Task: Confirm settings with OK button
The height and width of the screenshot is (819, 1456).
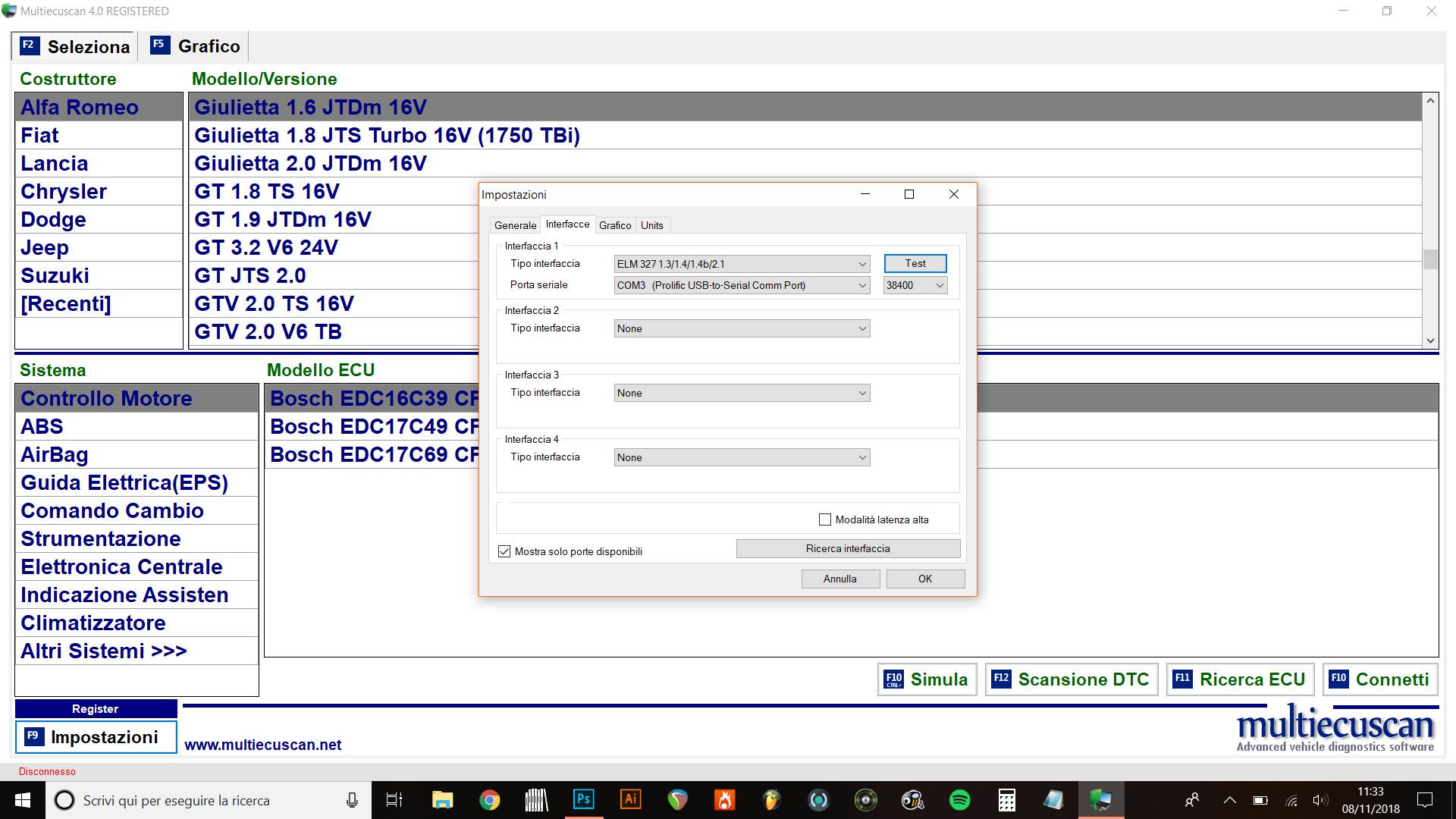Action: (925, 579)
